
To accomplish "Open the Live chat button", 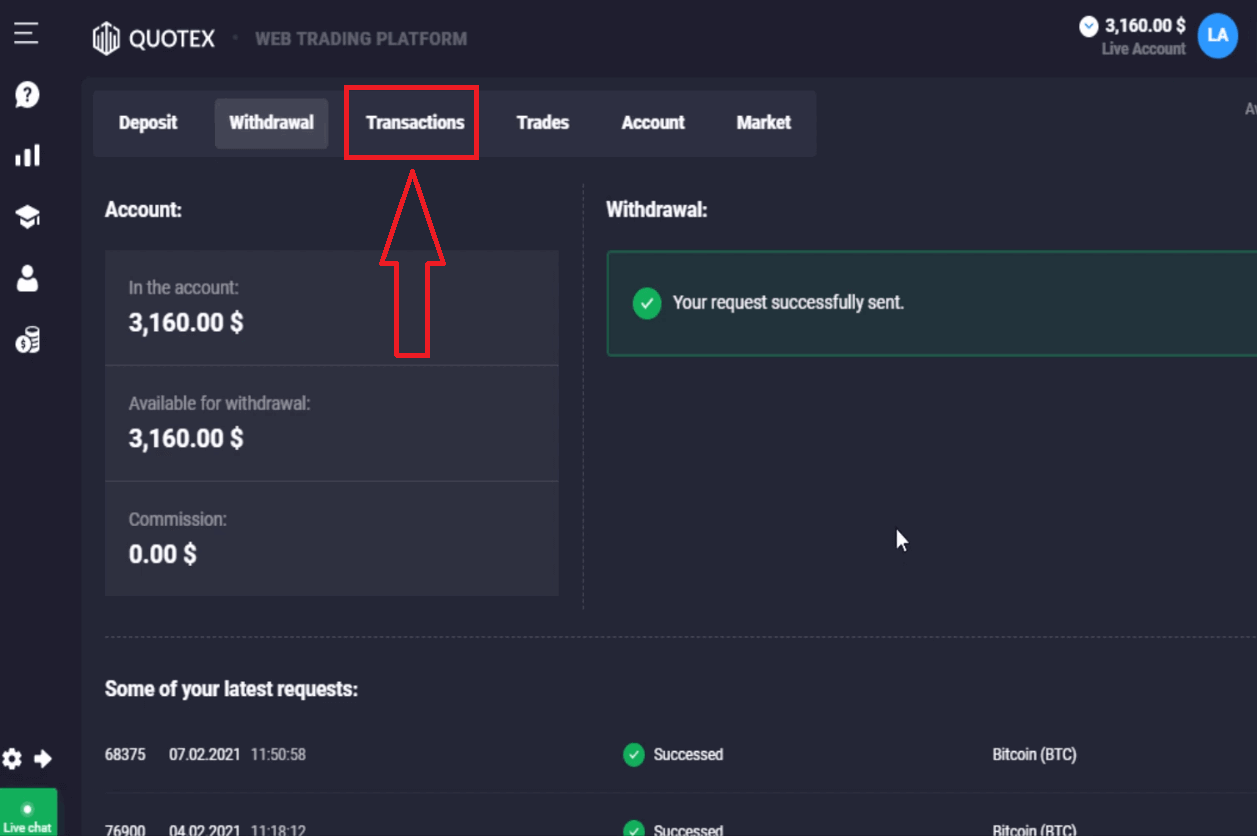I will pyautogui.click(x=28, y=815).
